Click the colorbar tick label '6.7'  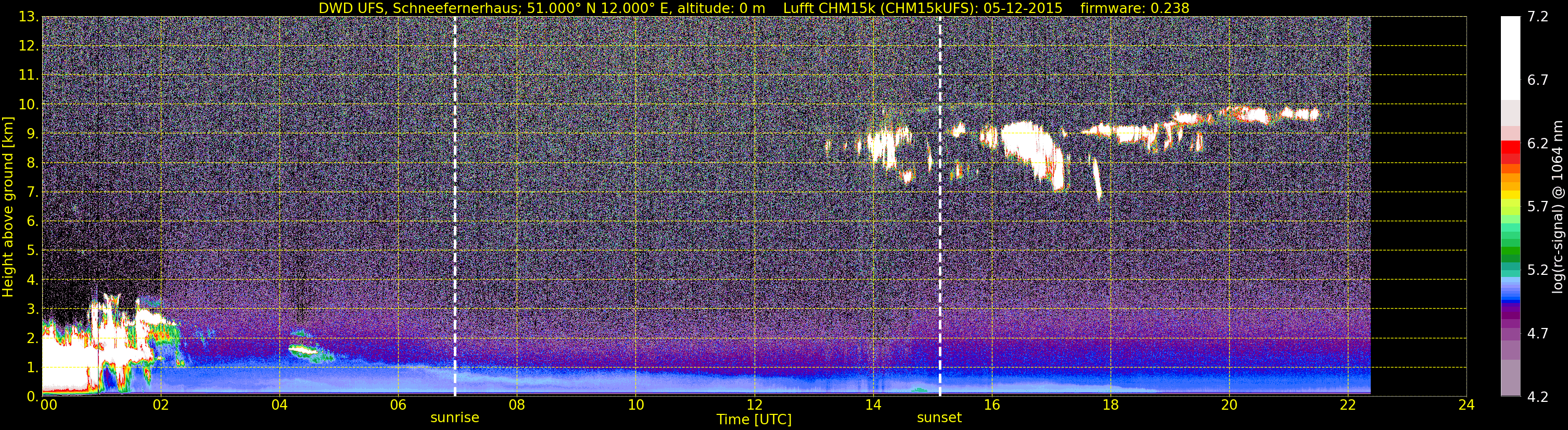click(x=1538, y=80)
